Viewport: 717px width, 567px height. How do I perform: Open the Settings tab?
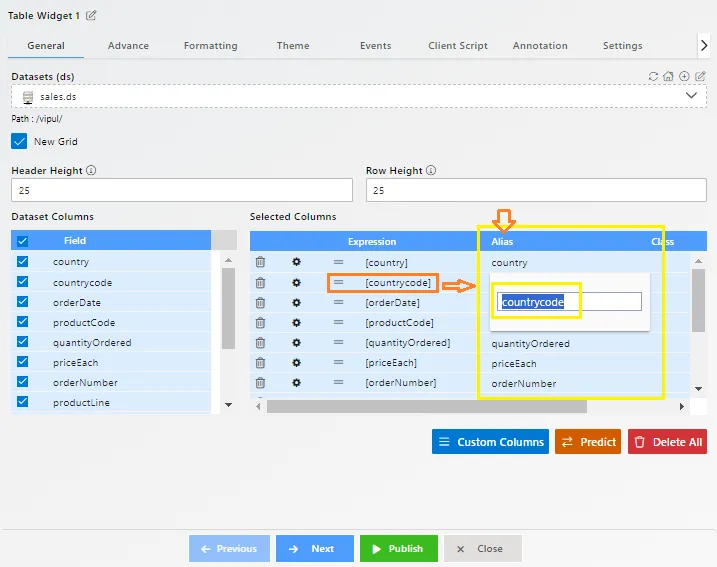622,46
